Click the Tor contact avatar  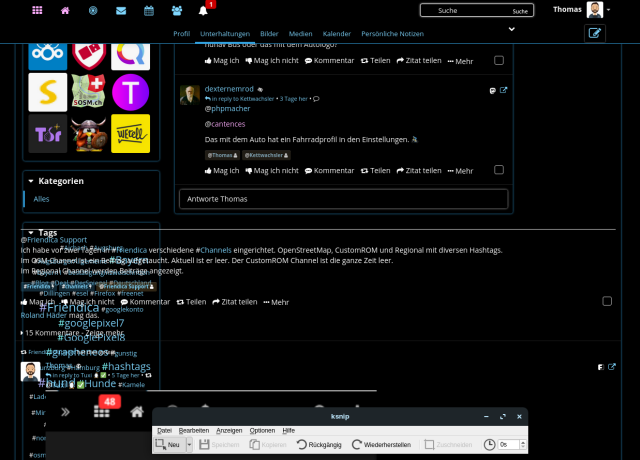48,133
